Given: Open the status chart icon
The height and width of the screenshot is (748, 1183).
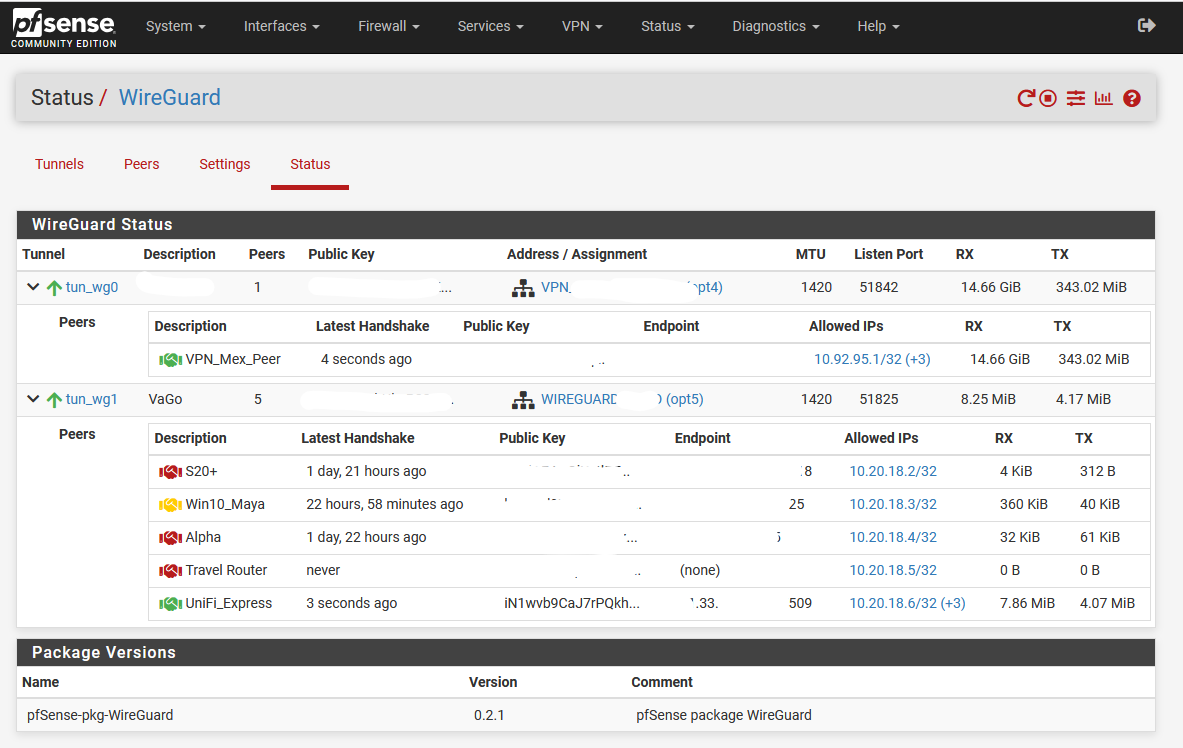Looking at the screenshot, I should click(1104, 98).
